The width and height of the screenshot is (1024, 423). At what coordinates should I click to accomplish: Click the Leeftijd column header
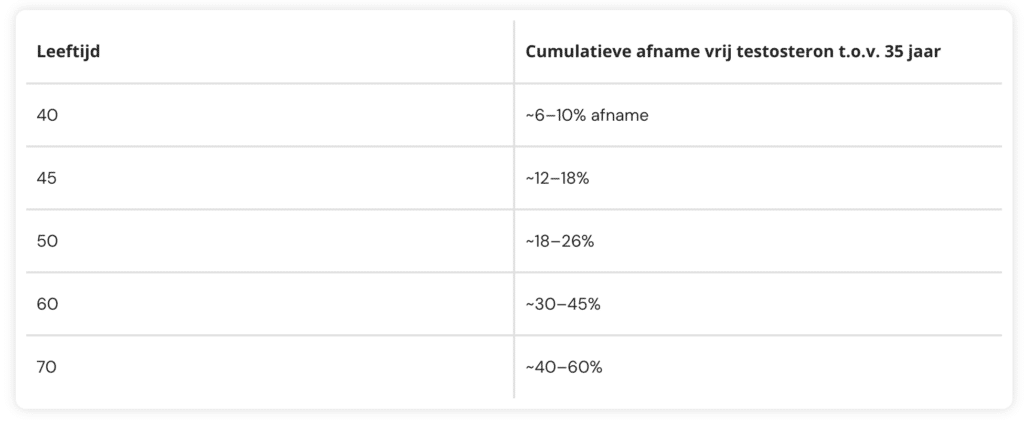pos(68,52)
